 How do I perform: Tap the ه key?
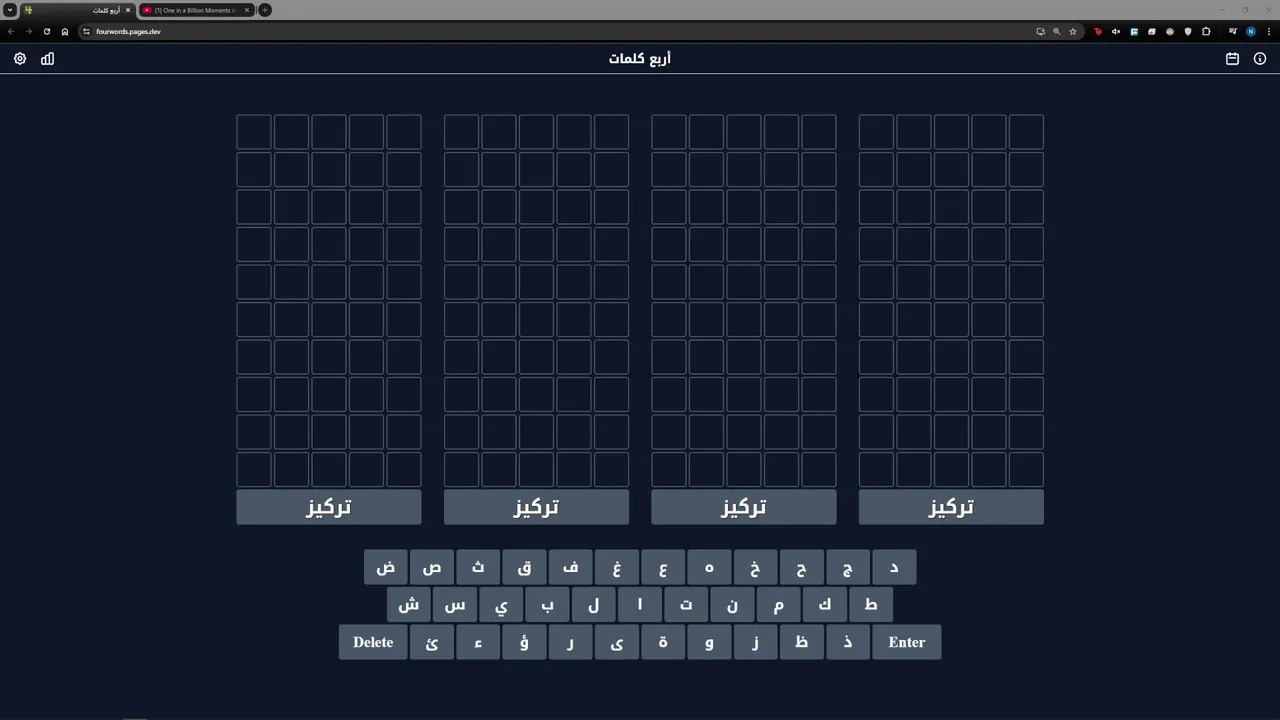coord(709,567)
